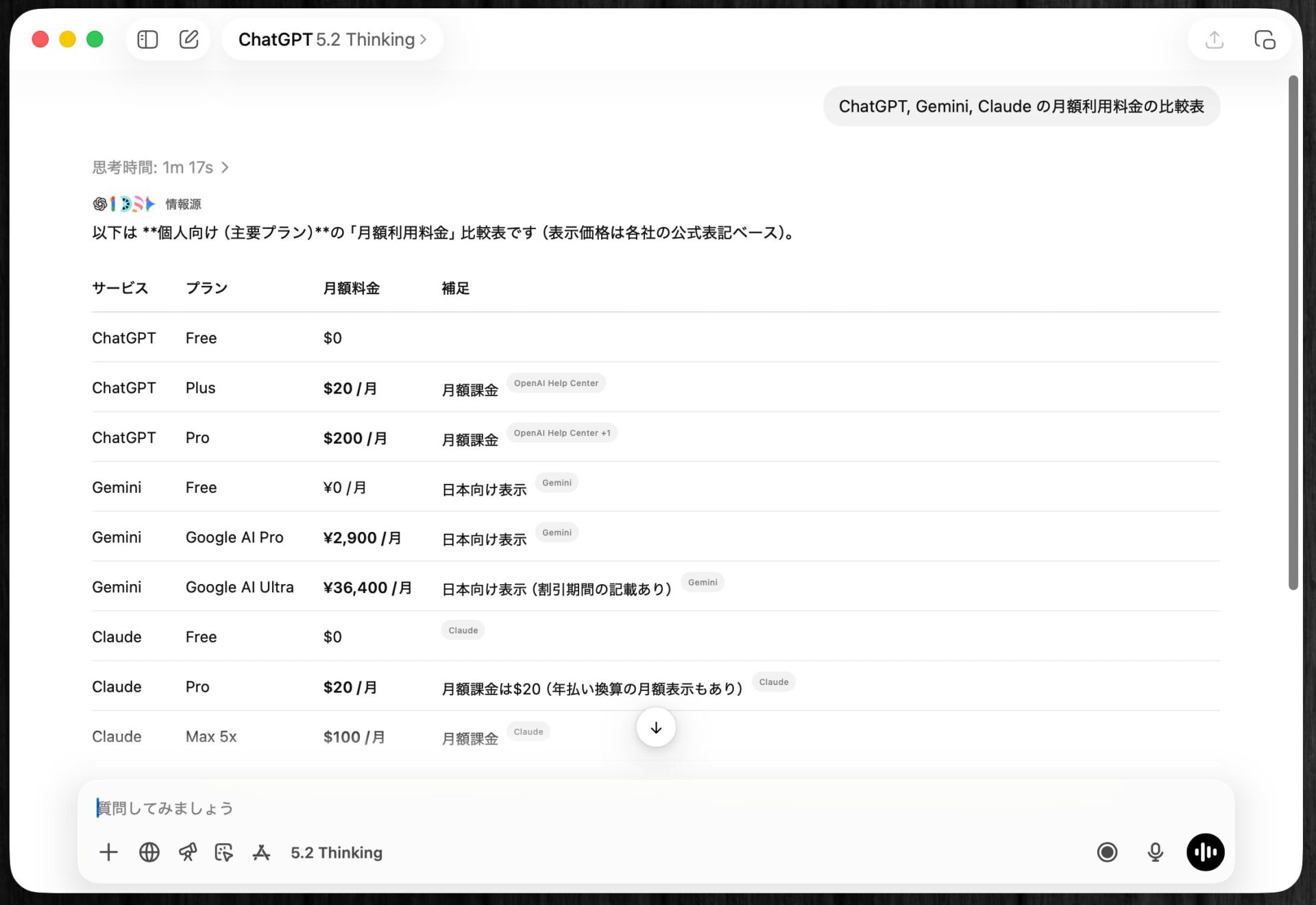Click scroll to bottom arrow button

tap(656, 727)
